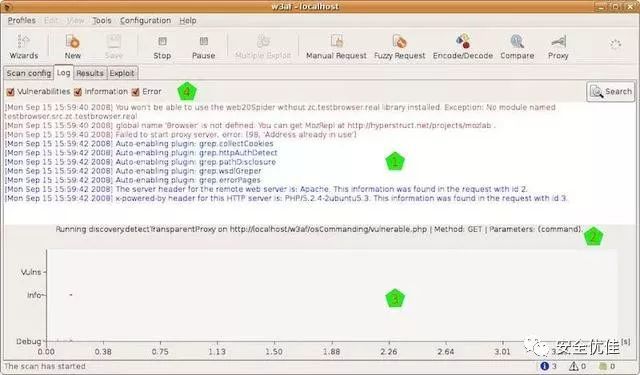The height and width of the screenshot is (375, 640).
Task: Open the Encode/Decode tool
Action: [x=462, y=47]
